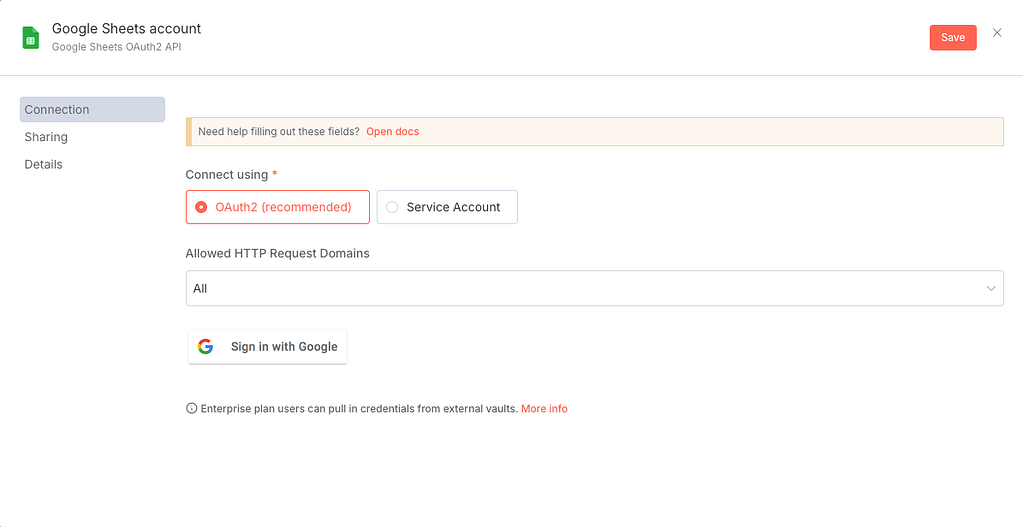Click the Connect using field label
Image resolution: width=1023 pixels, height=527 pixels.
227,175
